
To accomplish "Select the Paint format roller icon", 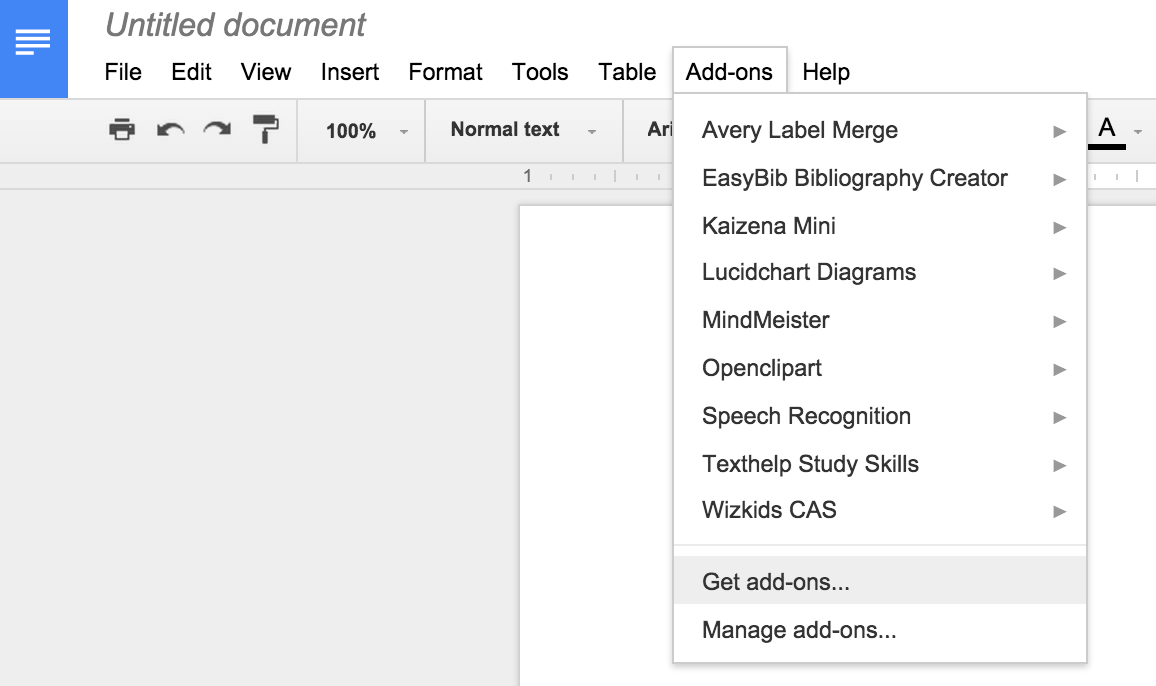I will tap(265, 130).
